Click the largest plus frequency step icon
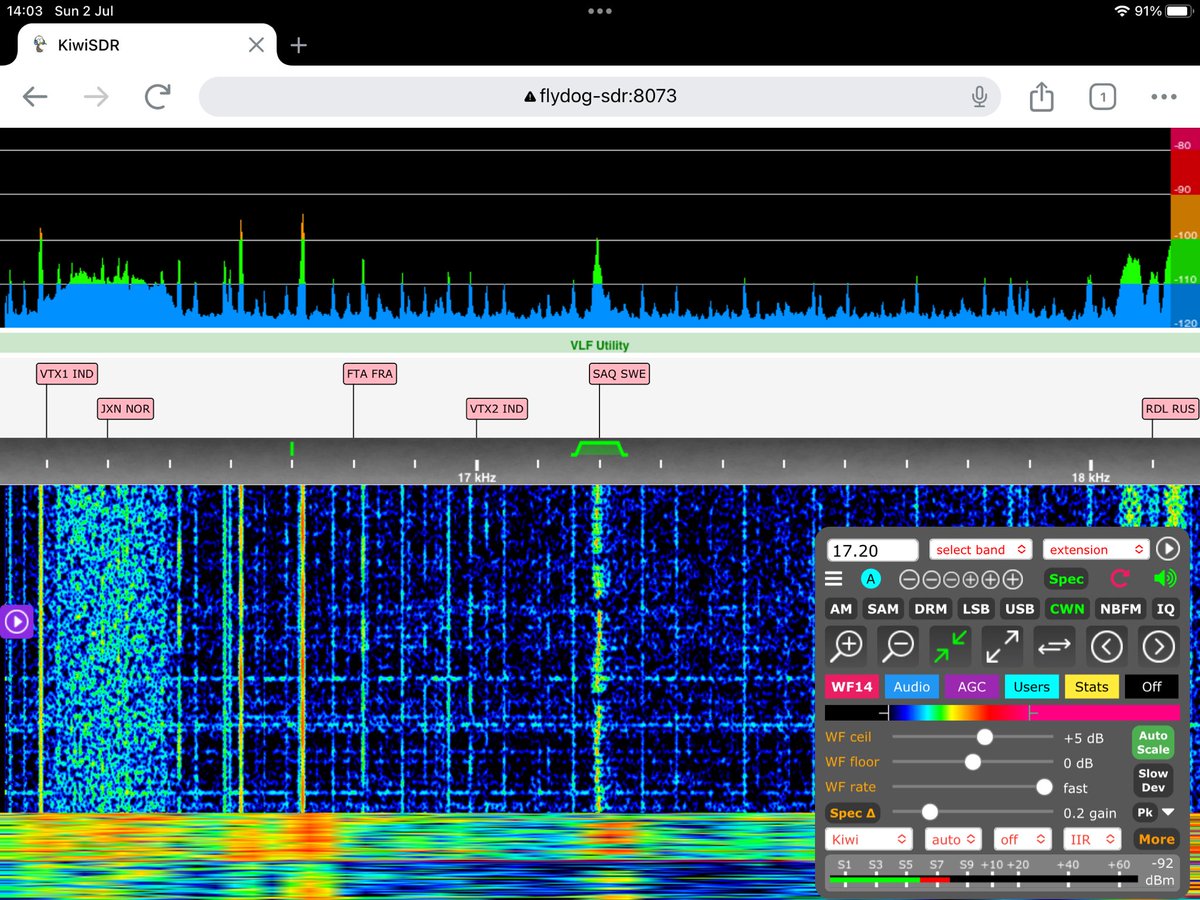Viewport: 1200px width, 900px height. pyautogui.click(x=1013, y=579)
